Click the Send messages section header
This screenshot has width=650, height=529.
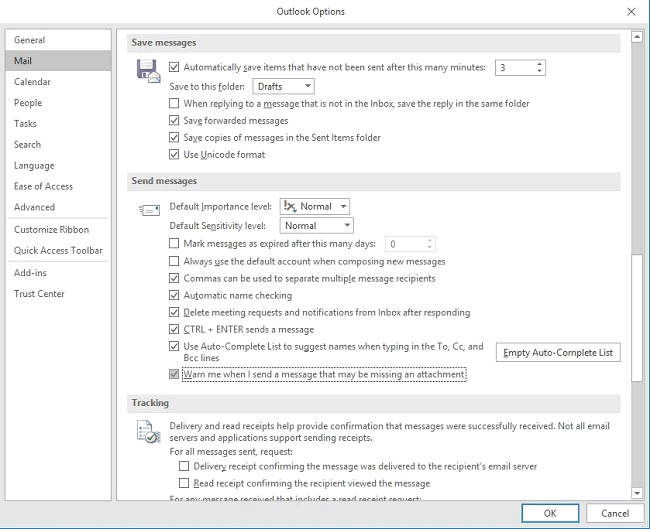[x=374, y=181]
